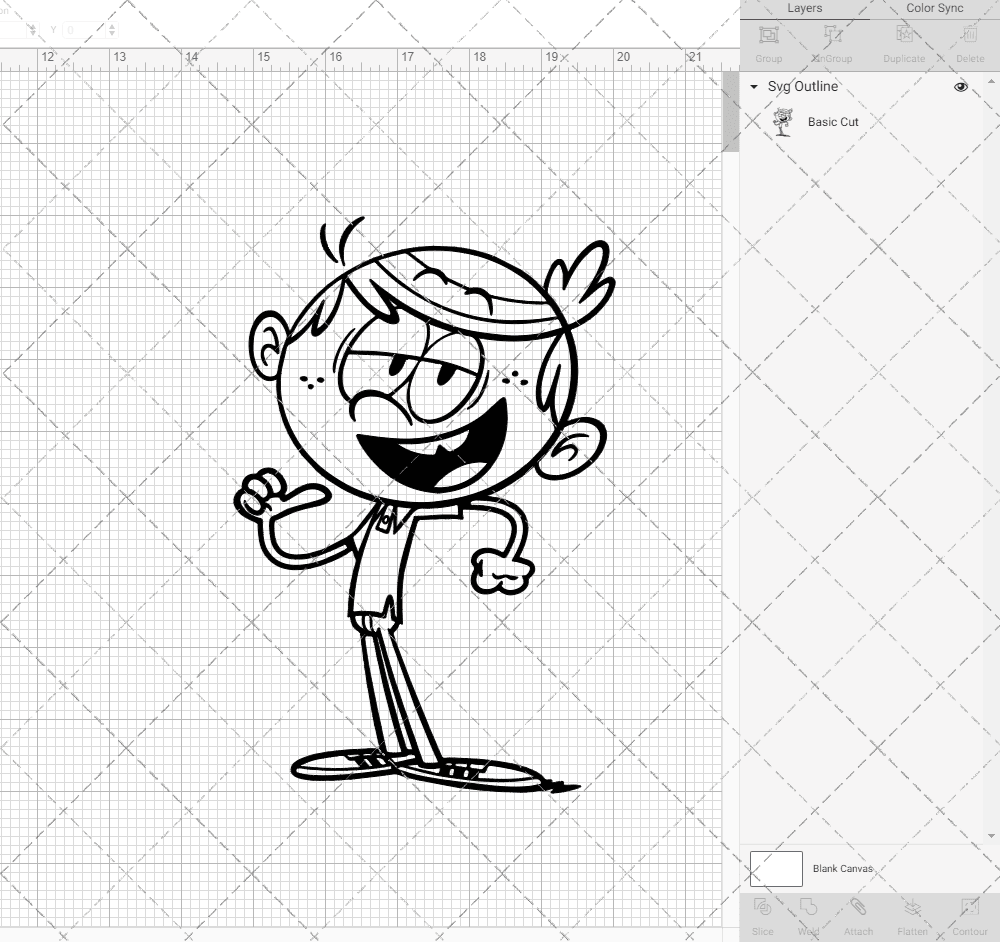Click the UnGroup icon
The image size is (1000, 942).
833,40
